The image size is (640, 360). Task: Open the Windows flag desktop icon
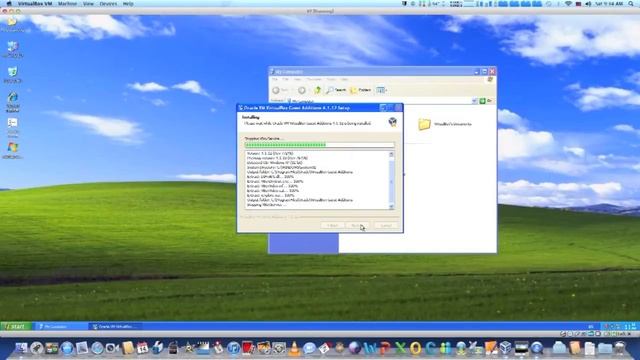point(13,148)
